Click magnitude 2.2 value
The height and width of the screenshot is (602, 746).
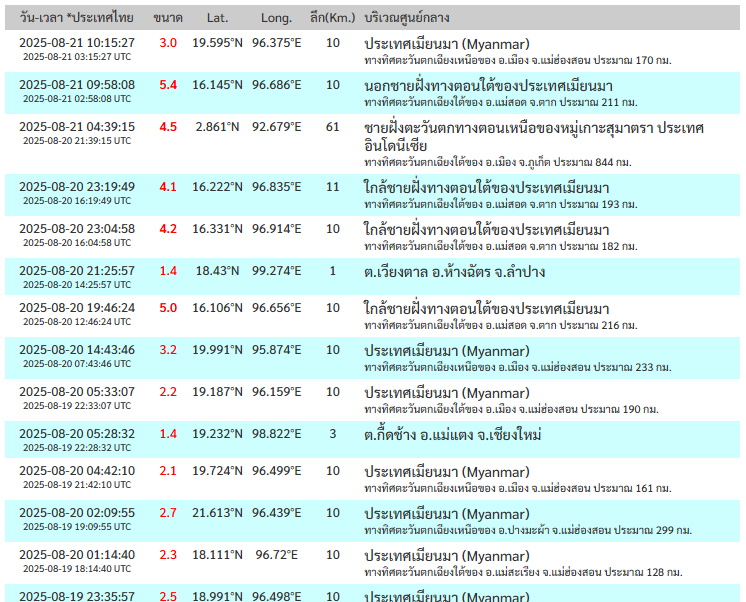[x=168, y=391]
